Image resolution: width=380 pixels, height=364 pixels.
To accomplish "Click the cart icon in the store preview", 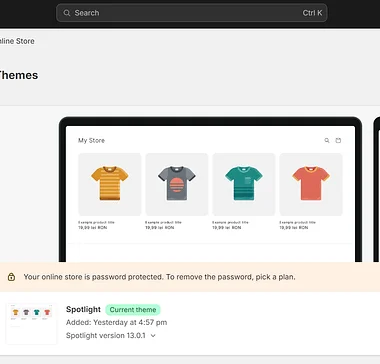I will [338, 140].
